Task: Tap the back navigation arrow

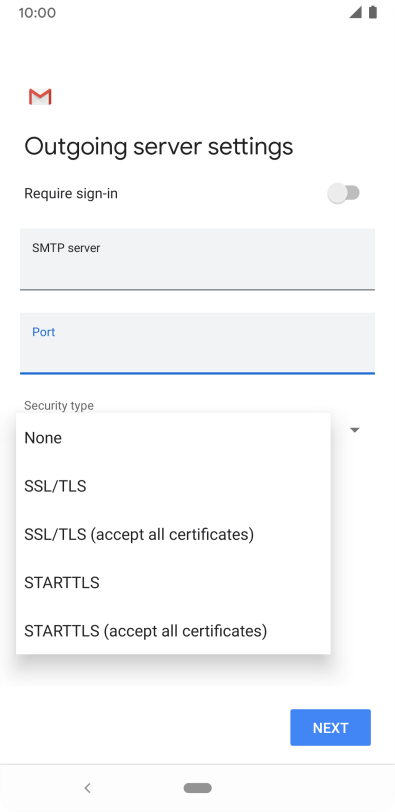Action: tap(87, 788)
